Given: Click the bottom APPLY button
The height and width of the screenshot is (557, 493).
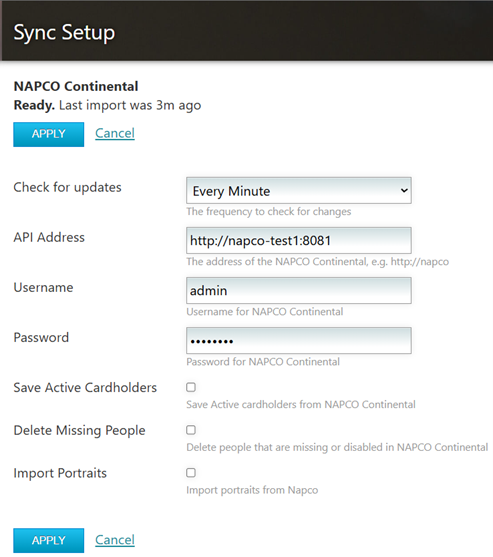Looking at the screenshot, I should [x=49, y=540].
